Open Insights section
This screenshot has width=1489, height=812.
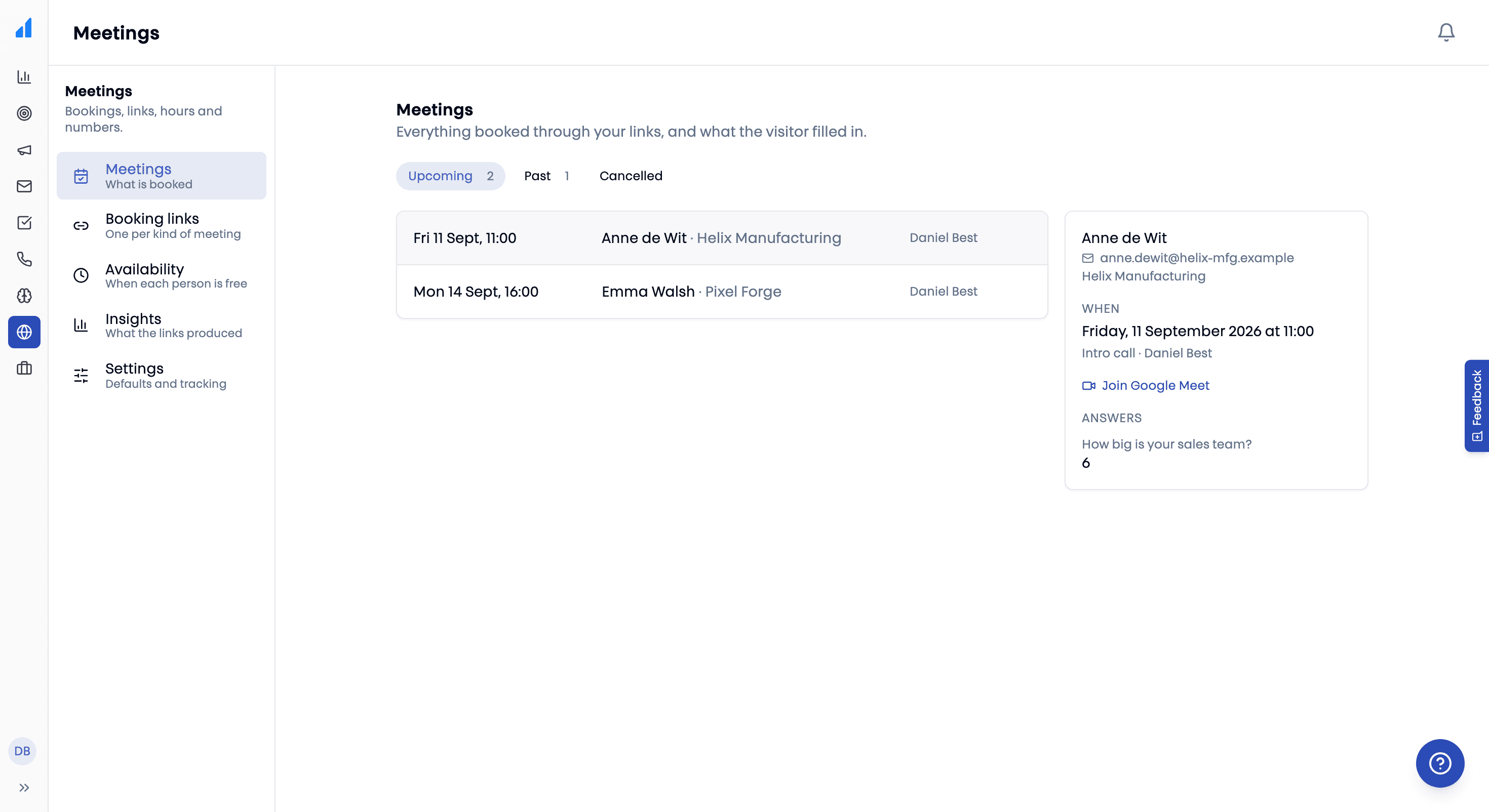[x=161, y=325]
